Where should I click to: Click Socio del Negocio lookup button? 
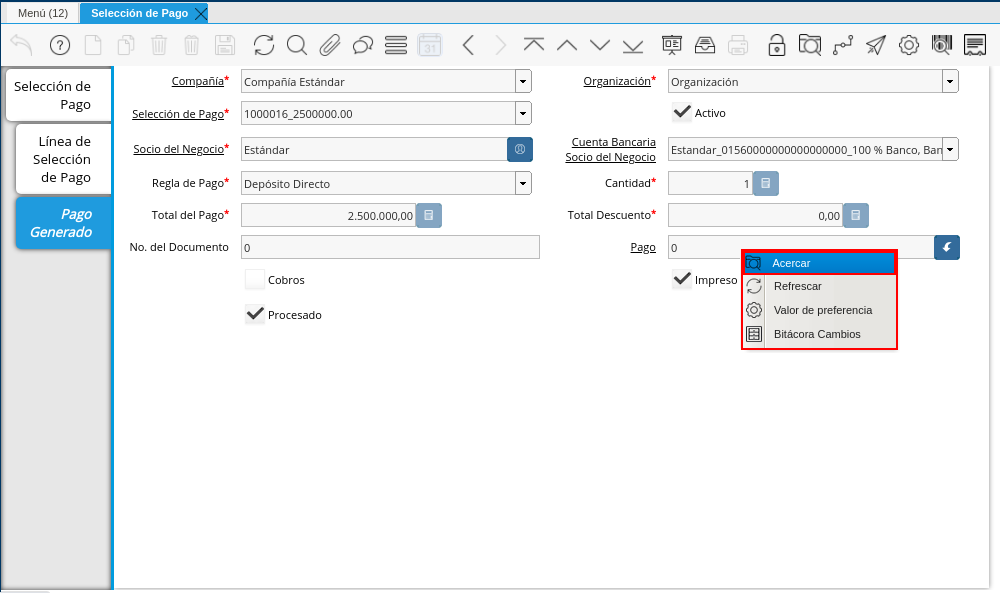pos(520,149)
